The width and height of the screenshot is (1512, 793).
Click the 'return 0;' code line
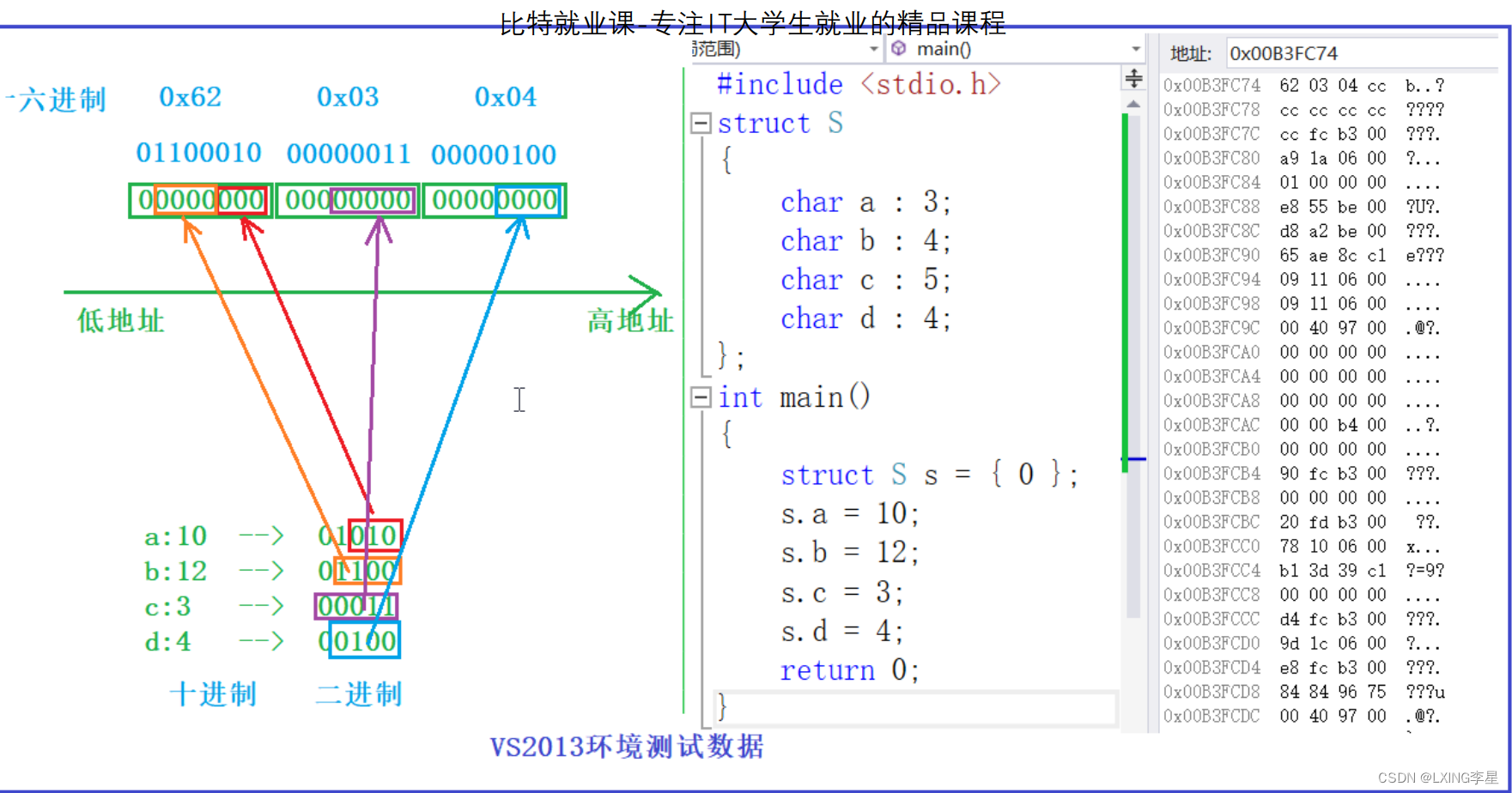850,670
